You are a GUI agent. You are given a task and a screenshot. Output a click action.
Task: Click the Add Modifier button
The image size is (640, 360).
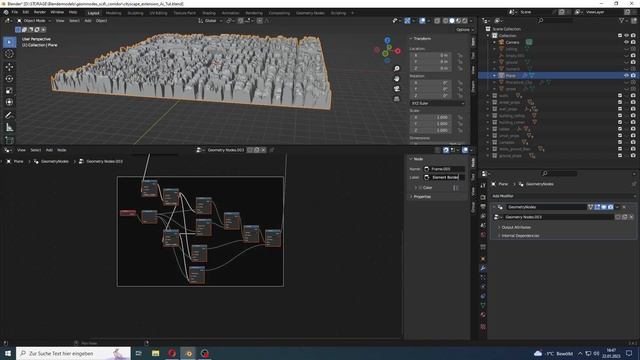click(503, 196)
